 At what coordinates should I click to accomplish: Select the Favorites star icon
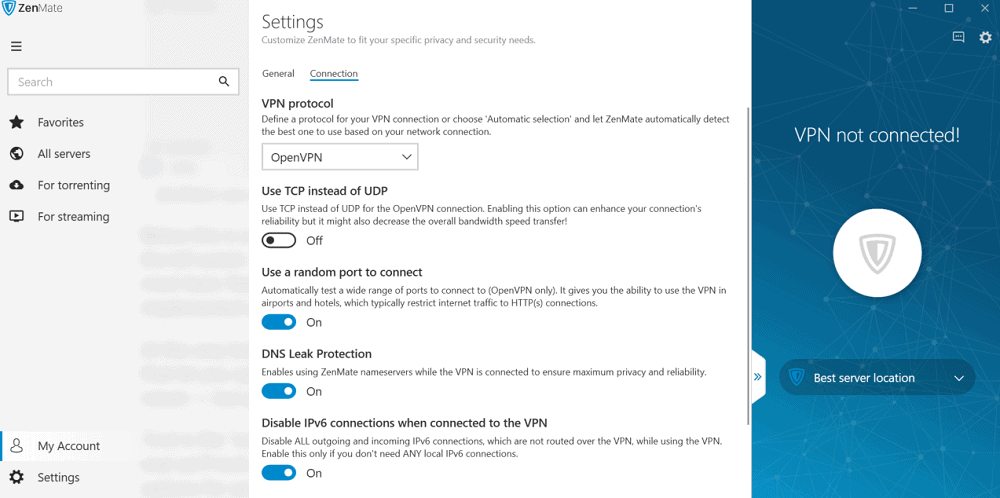click(x=17, y=122)
